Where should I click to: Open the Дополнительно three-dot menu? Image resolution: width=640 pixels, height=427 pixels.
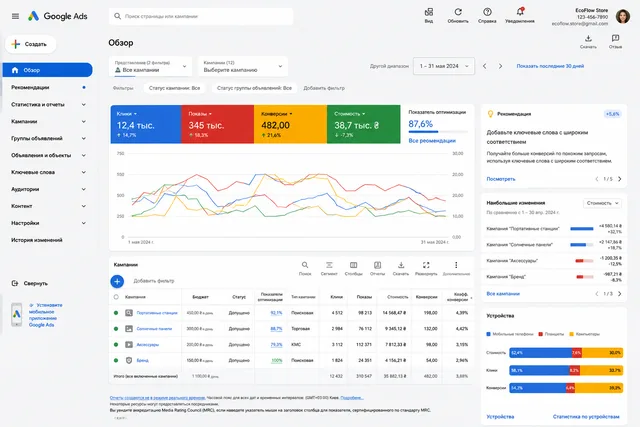[x=456, y=268]
